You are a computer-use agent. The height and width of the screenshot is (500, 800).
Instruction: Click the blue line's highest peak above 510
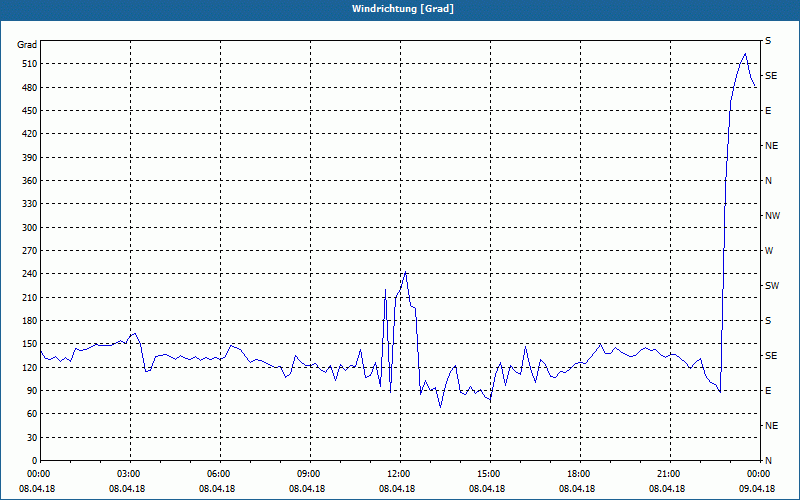click(745, 54)
